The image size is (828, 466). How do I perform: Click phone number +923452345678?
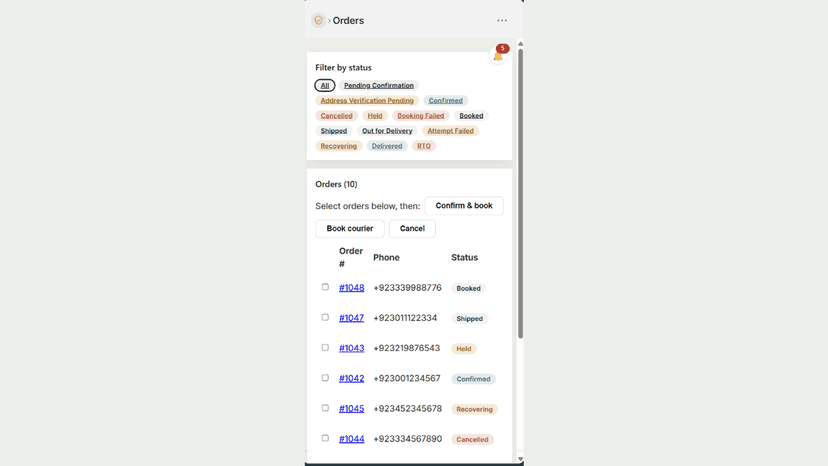point(407,408)
